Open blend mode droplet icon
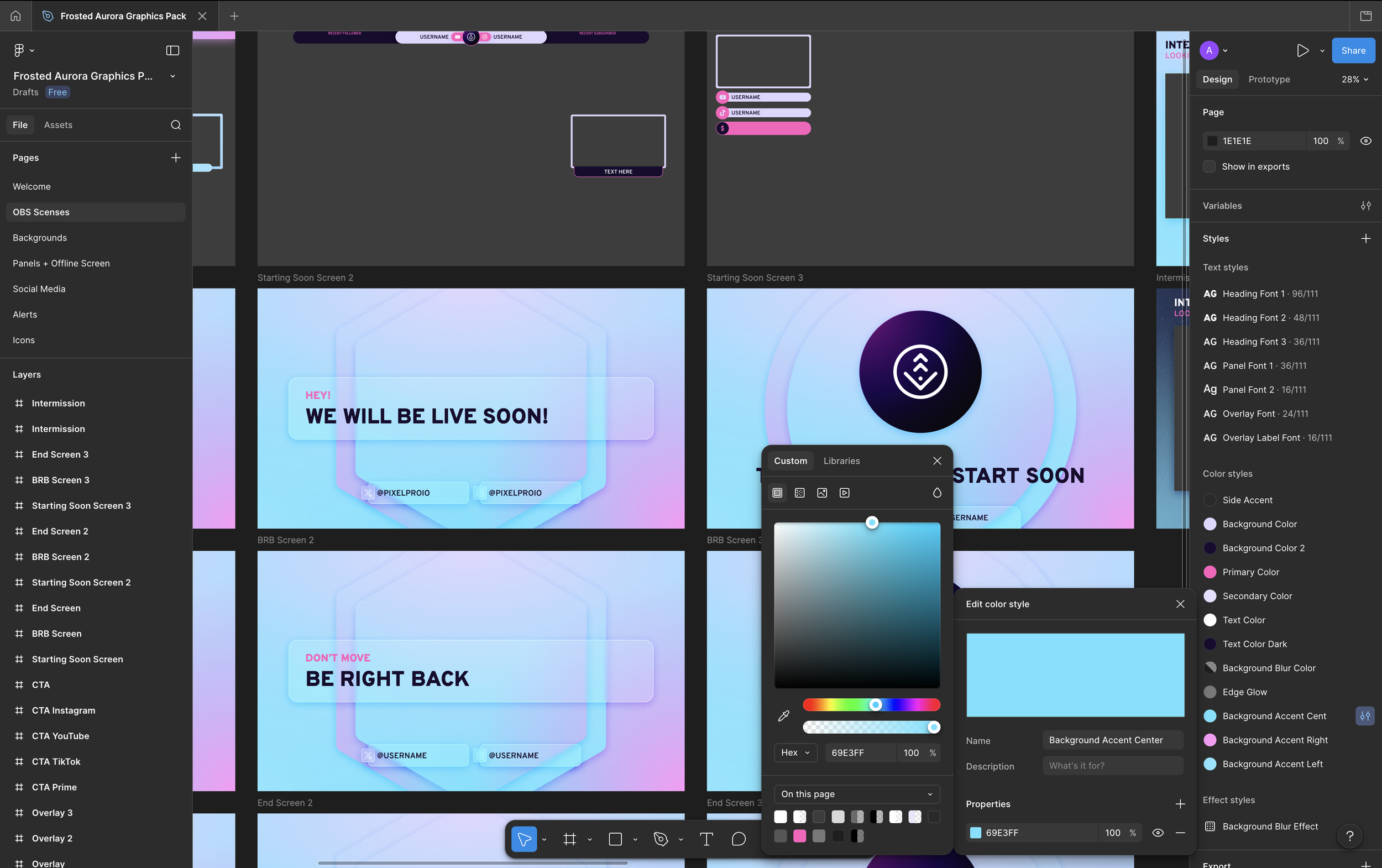The width and height of the screenshot is (1382, 868). [x=936, y=493]
